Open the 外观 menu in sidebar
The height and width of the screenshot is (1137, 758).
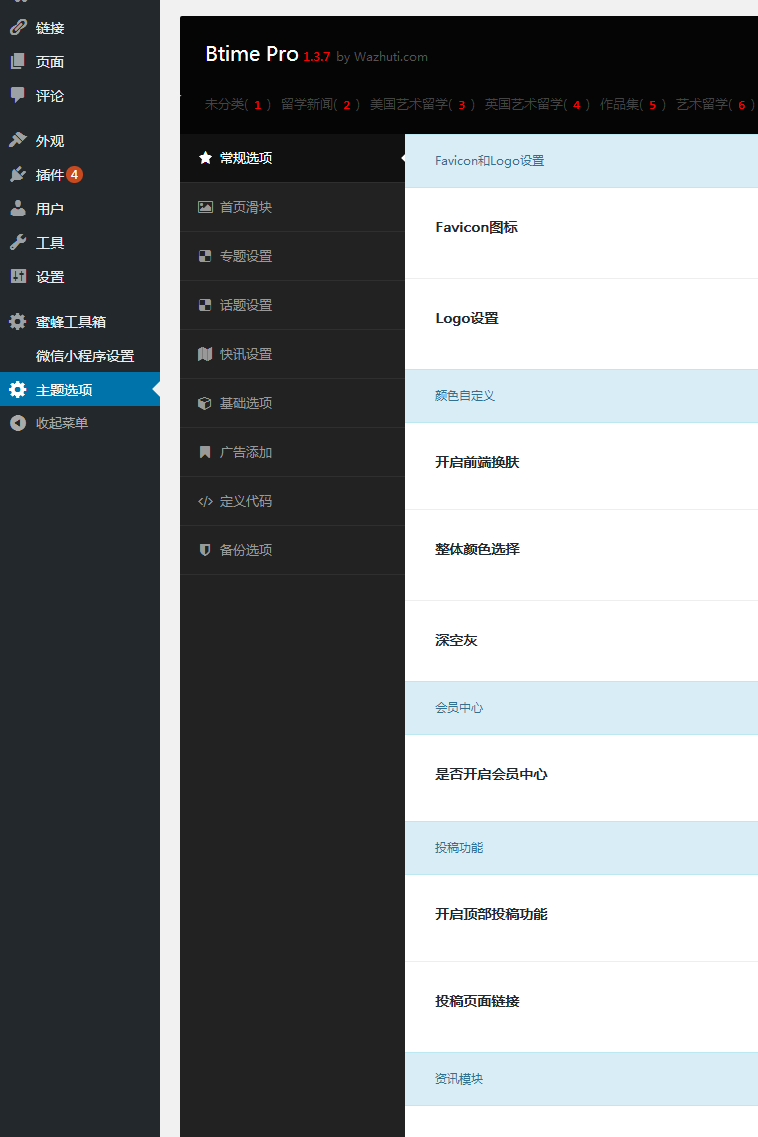[x=50, y=141]
